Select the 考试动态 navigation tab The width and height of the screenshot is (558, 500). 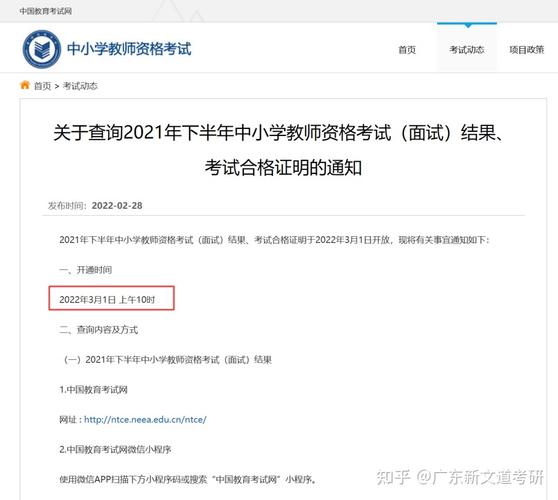467,50
